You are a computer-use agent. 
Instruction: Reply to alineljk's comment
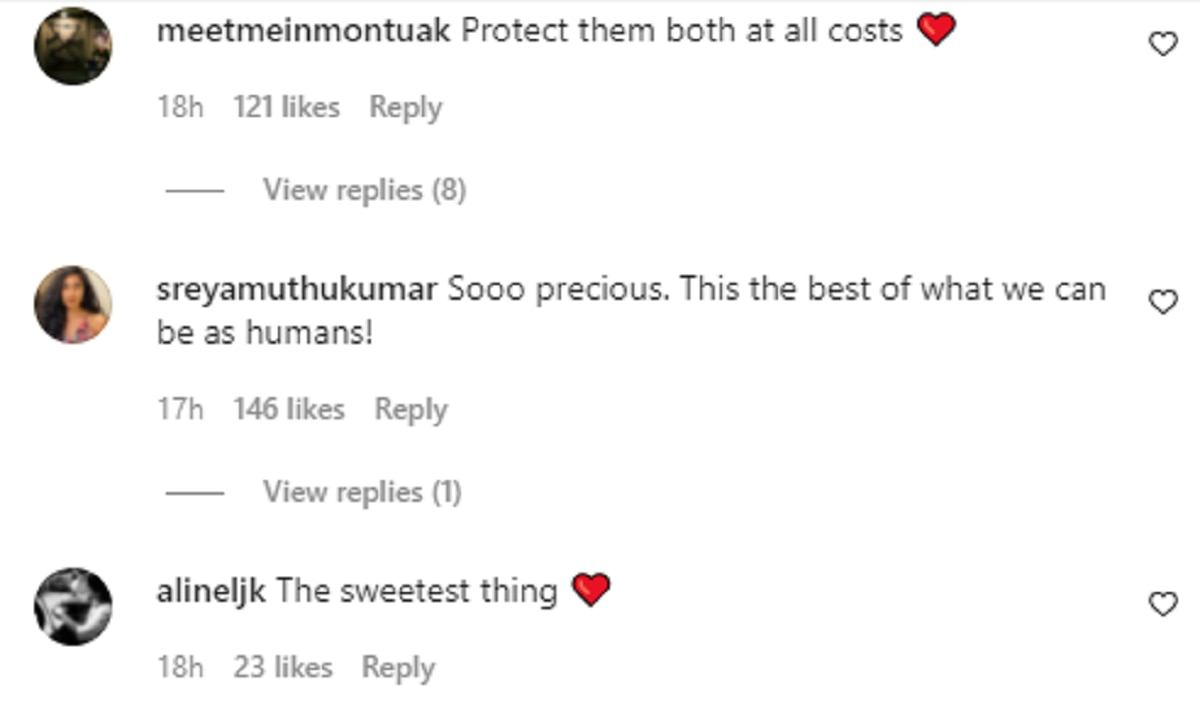point(398,667)
